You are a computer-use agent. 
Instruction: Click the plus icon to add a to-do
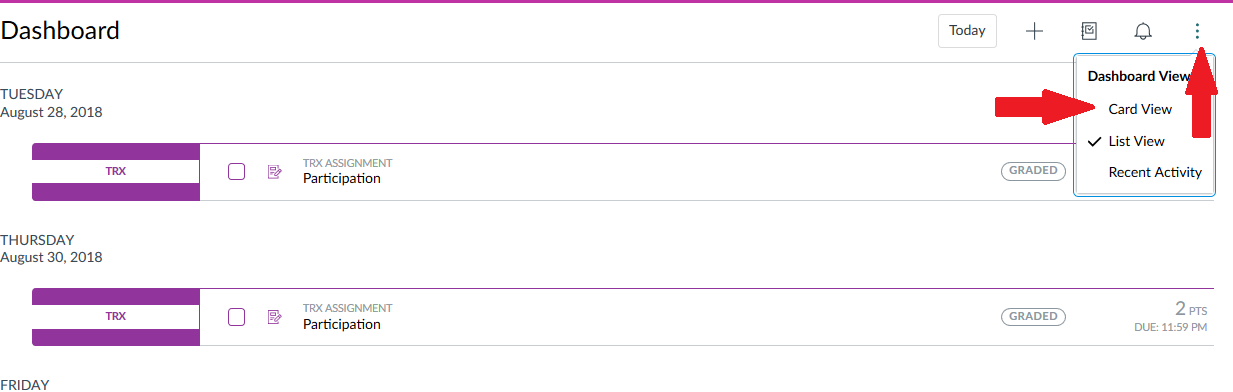point(1035,31)
